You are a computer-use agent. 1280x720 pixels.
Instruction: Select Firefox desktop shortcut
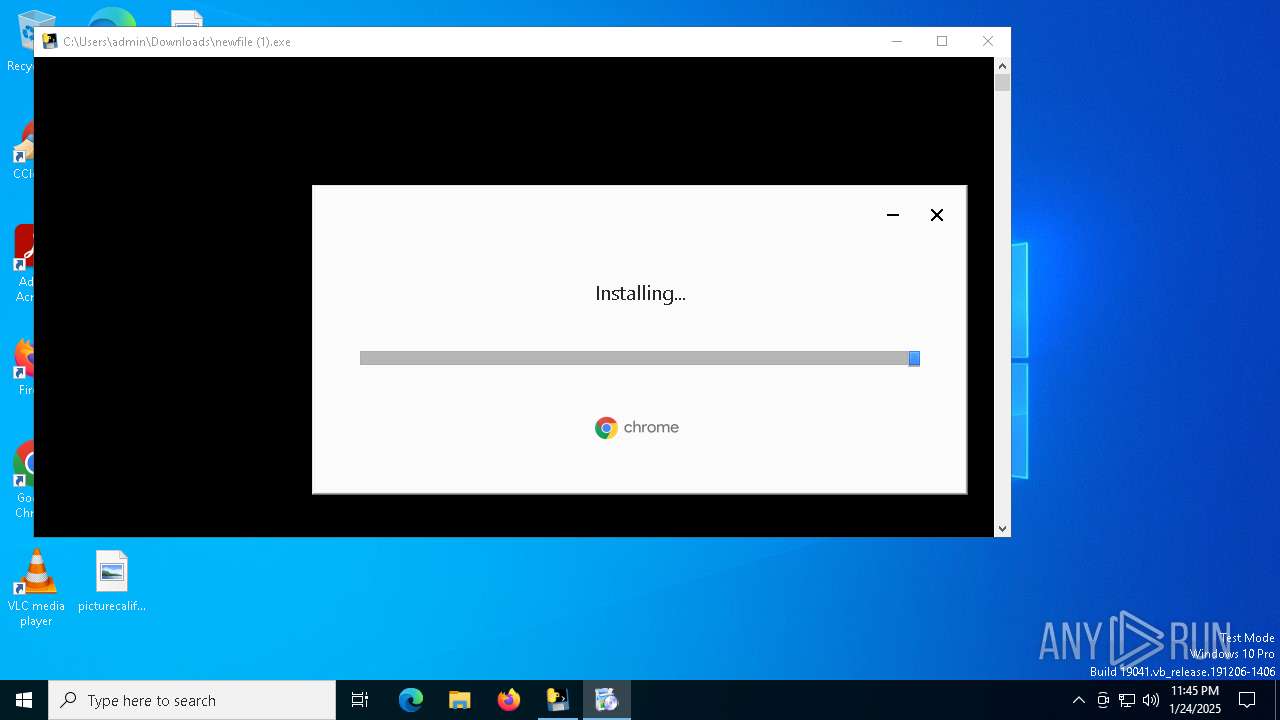[x=22, y=366]
